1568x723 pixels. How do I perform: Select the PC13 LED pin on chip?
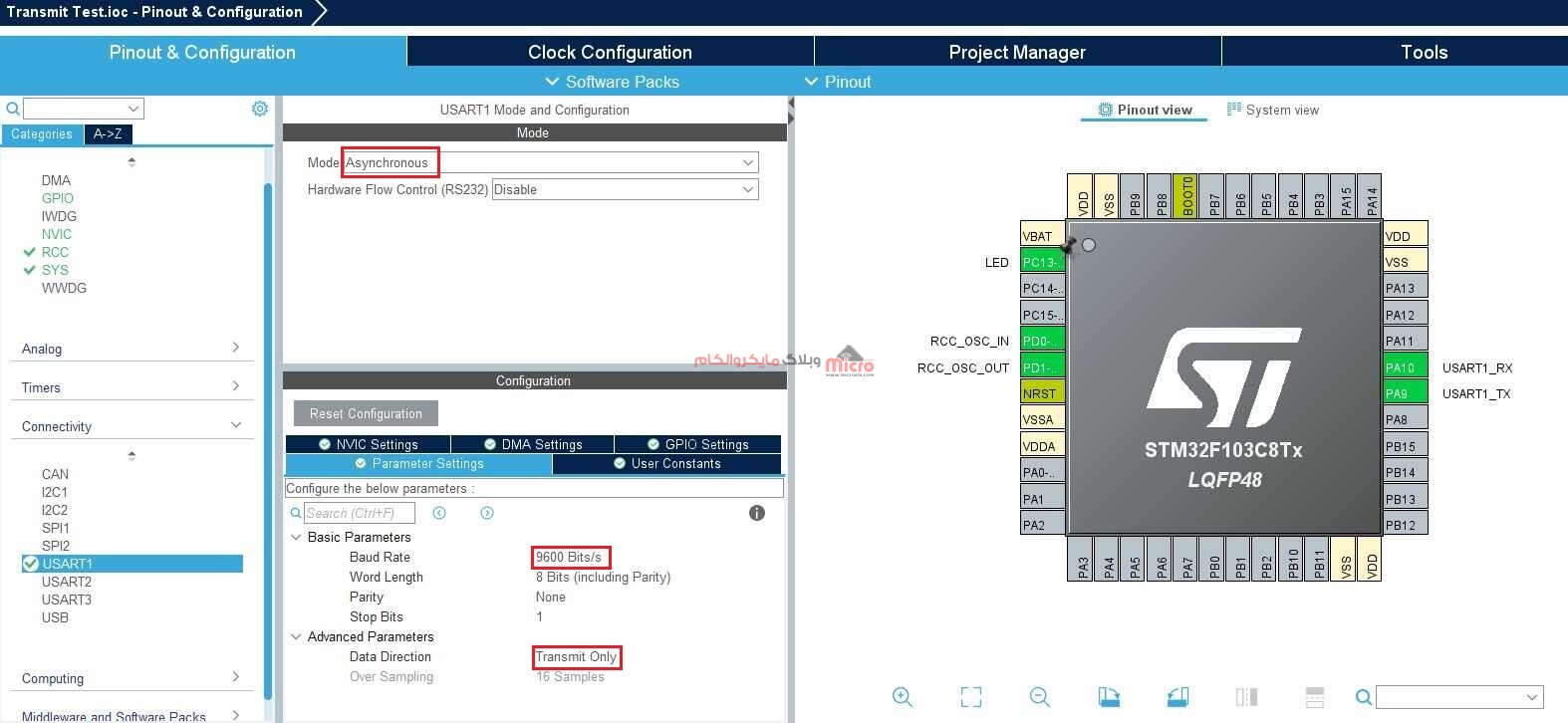(1042, 262)
